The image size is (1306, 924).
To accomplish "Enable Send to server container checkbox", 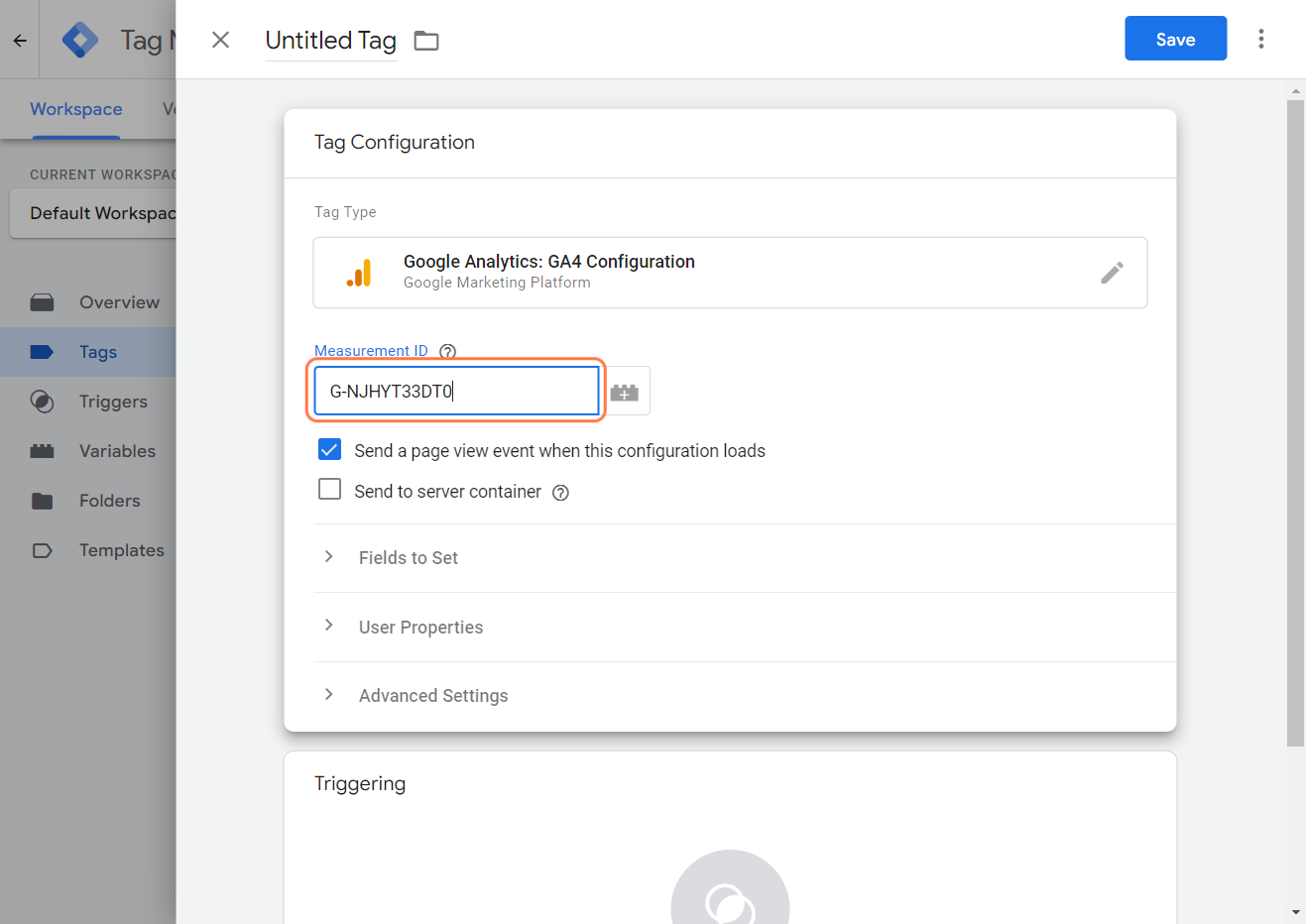I will click(329, 490).
